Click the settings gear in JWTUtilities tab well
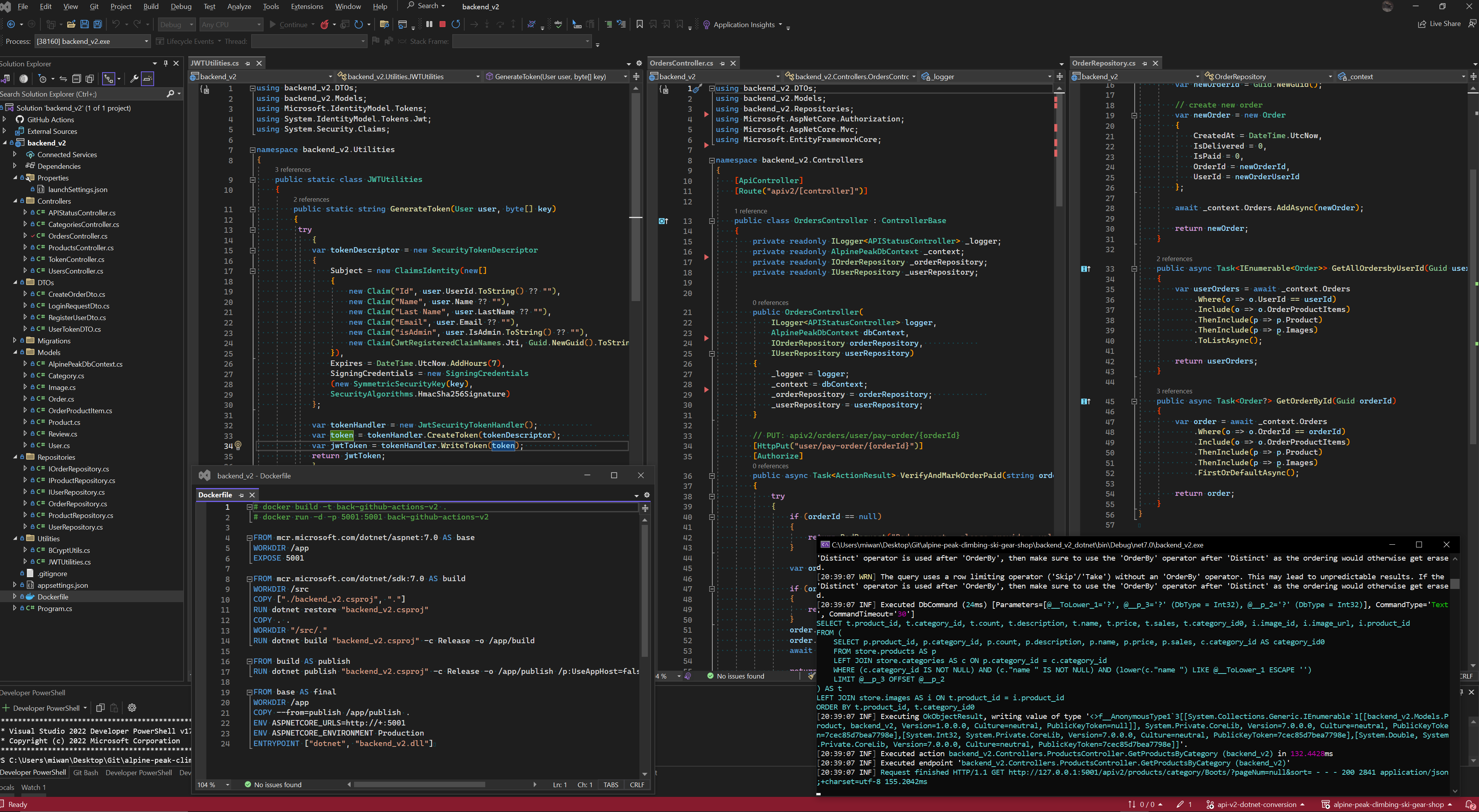 tap(639, 63)
